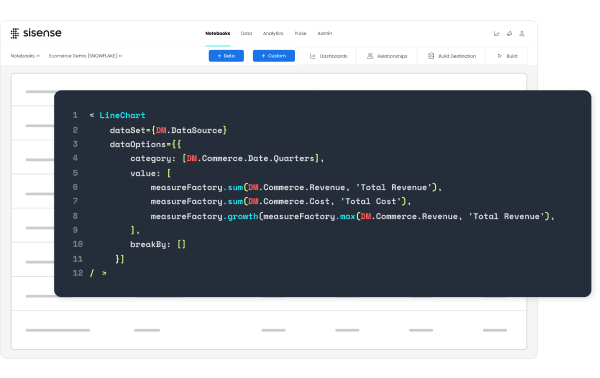Screen dimensions: 600x378
Task: Click the blue + Custom button
Action: tap(274, 56)
